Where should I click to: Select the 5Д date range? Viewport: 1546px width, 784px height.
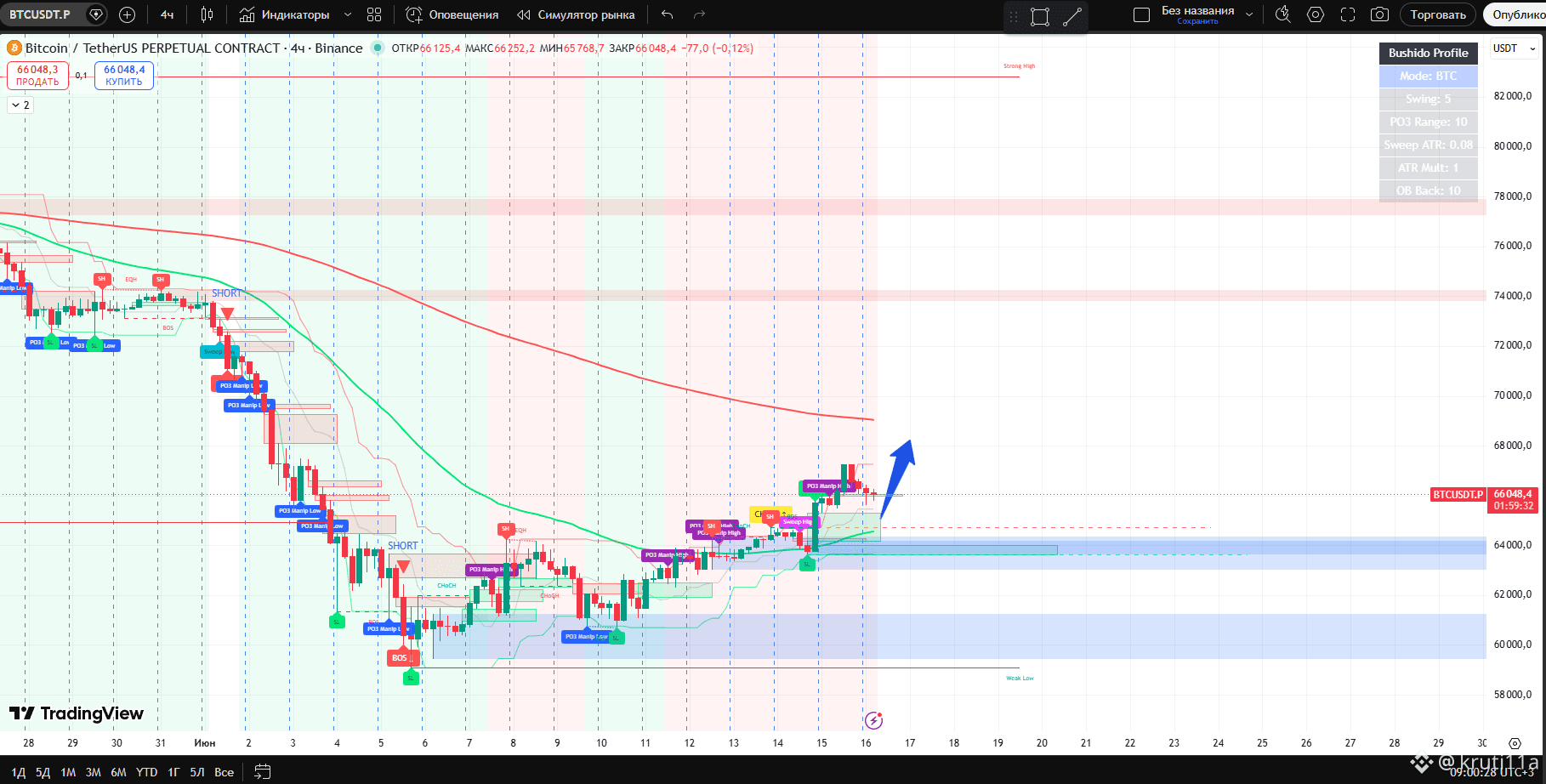(x=43, y=772)
